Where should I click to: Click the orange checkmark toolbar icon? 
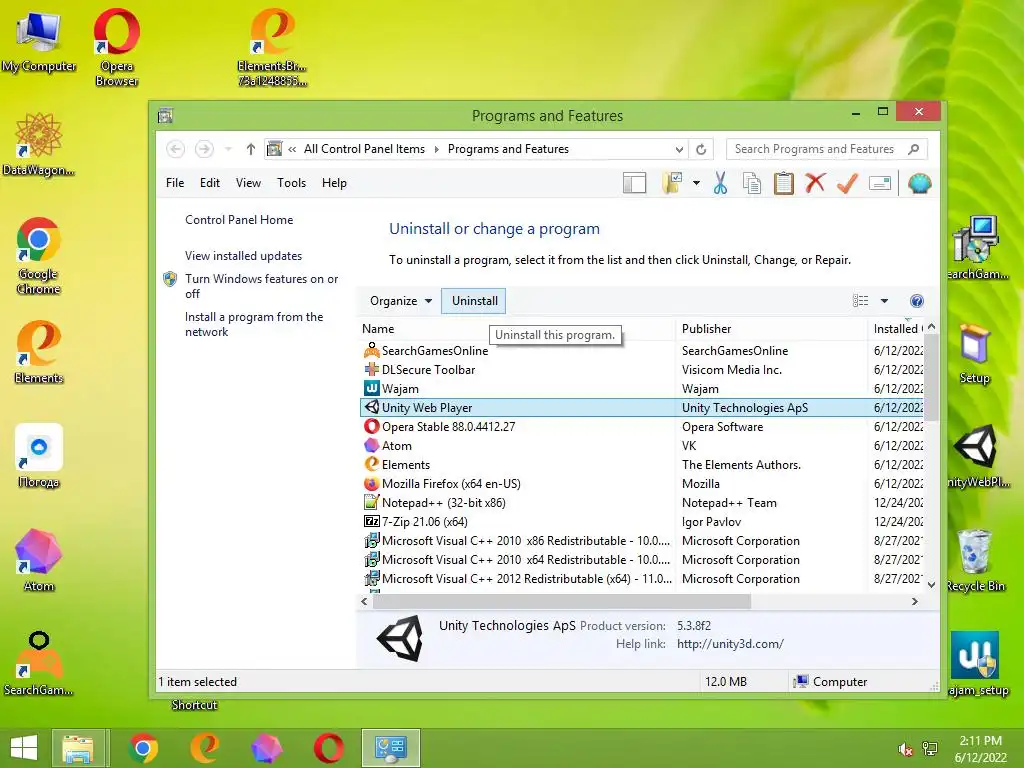847,184
